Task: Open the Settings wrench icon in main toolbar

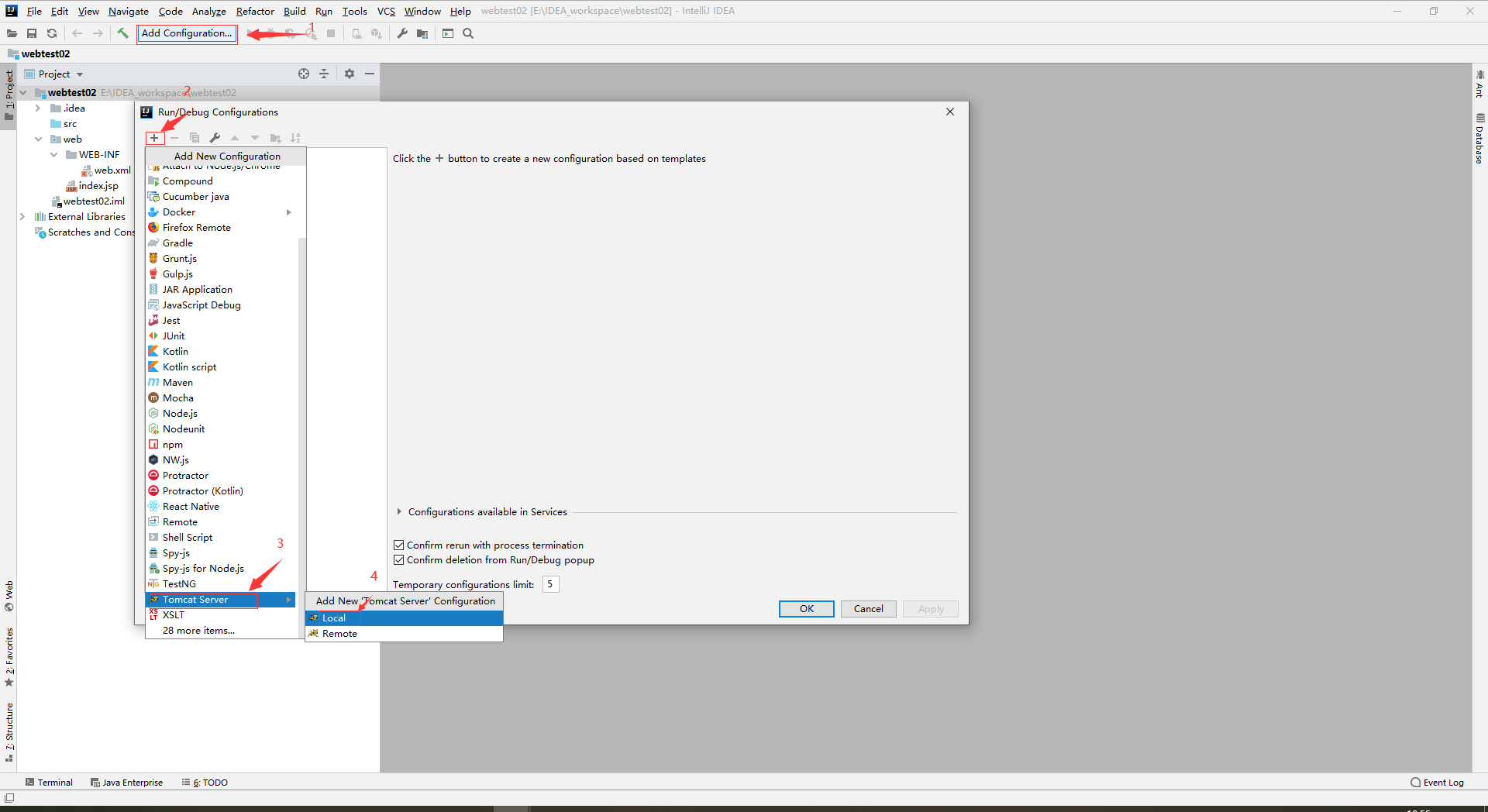Action: pyautogui.click(x=402, y=33)
